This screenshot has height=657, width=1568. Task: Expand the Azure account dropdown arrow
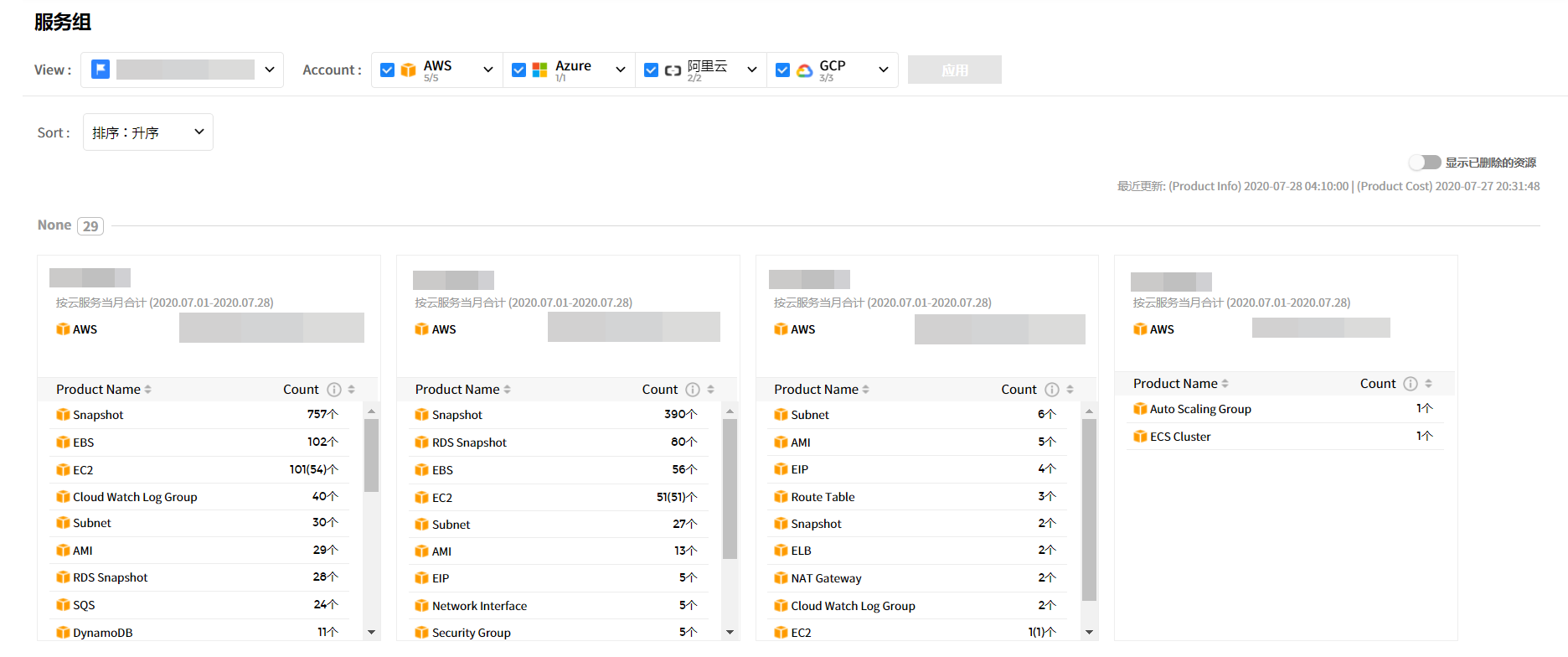(620, 70)
